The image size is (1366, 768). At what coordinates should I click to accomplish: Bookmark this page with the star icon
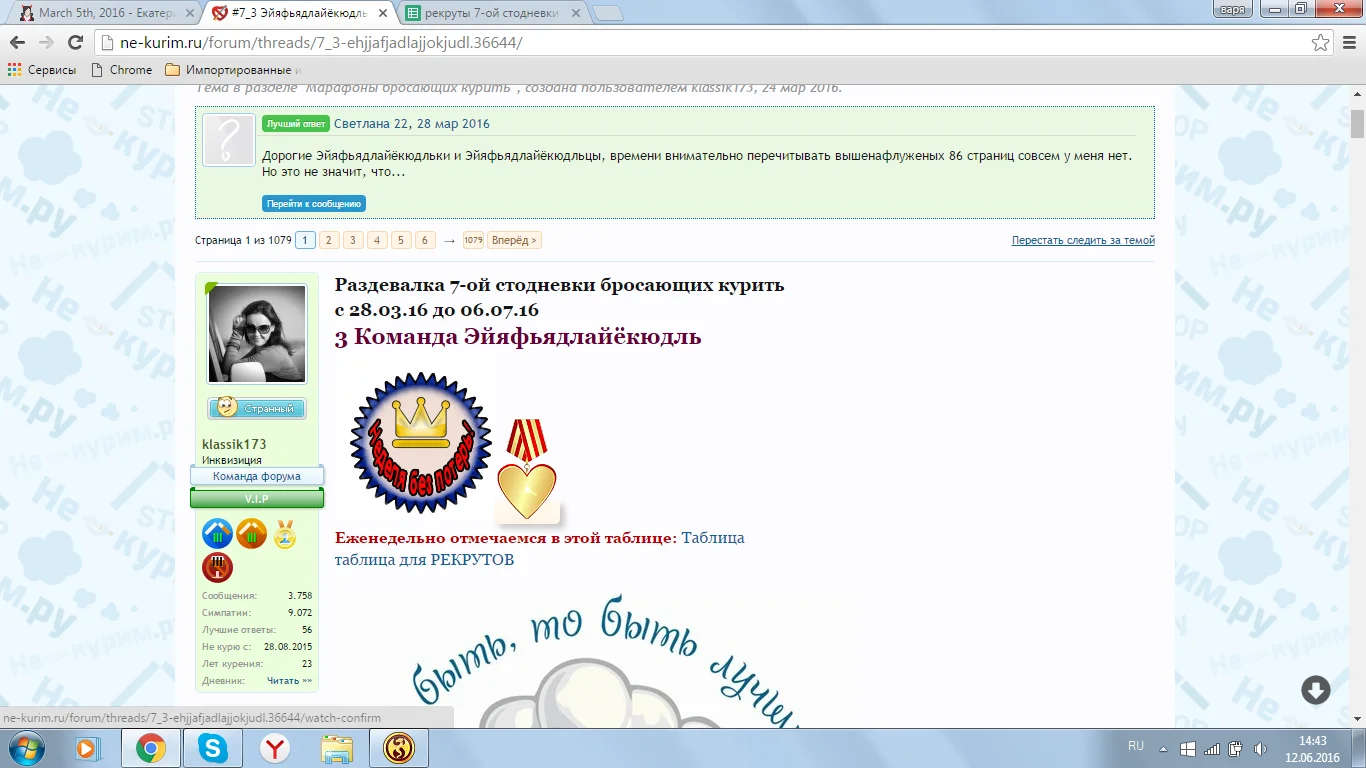point(1321,43)
